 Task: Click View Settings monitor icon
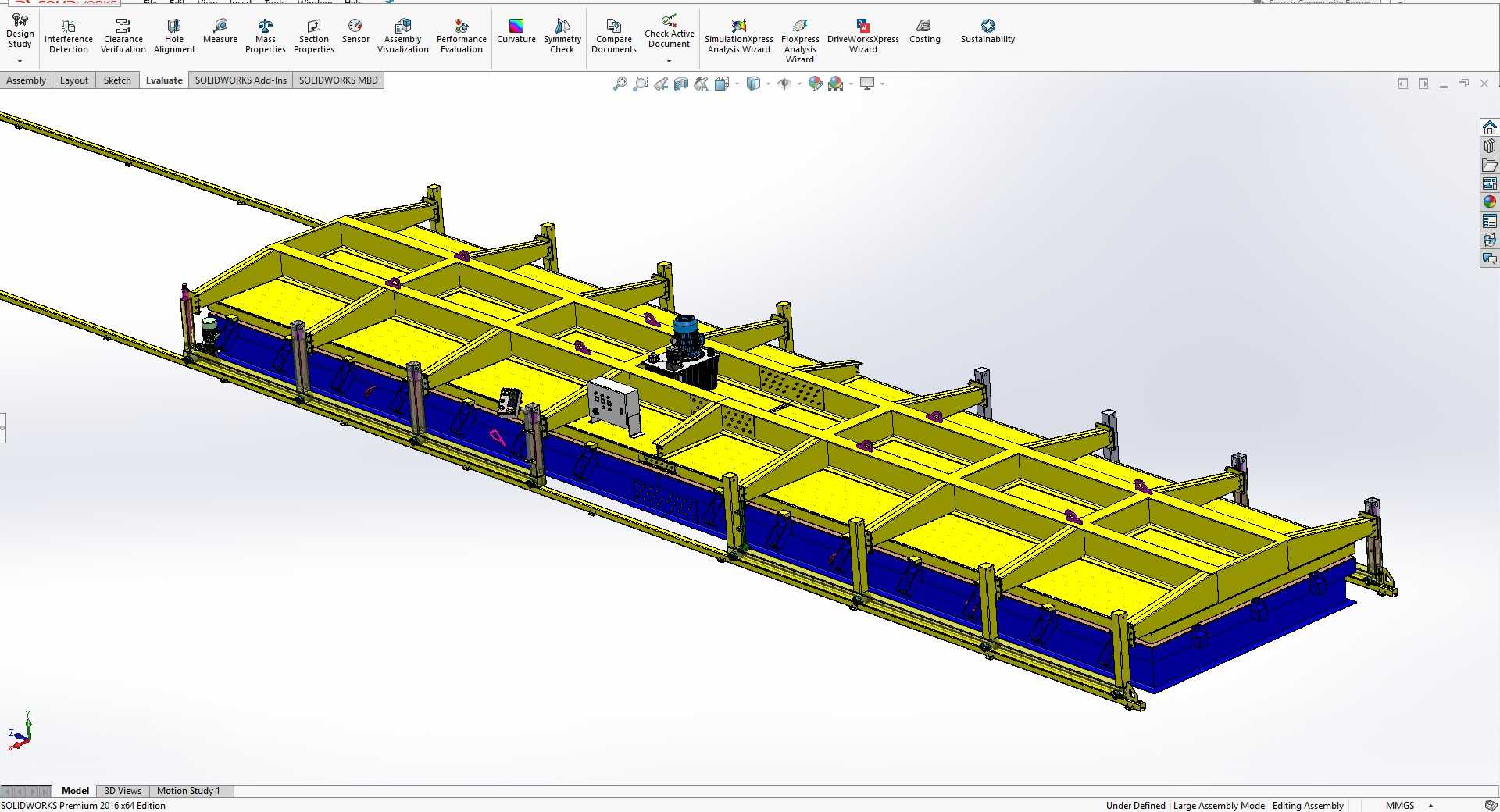point(867,84)
